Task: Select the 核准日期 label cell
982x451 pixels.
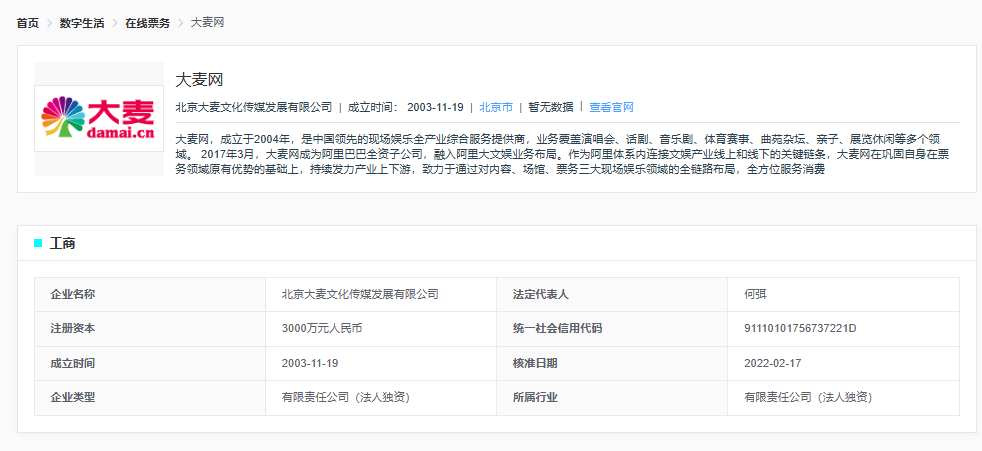Action: [612, 363]
